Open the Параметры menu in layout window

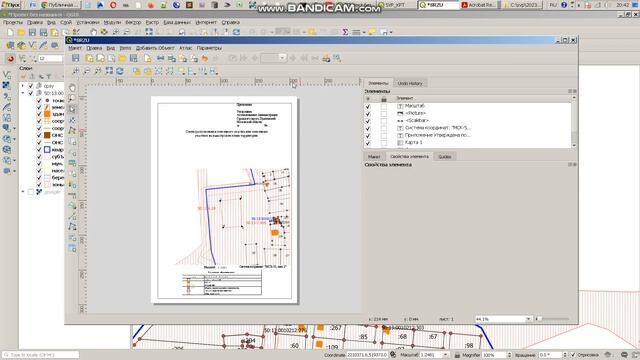coord(209,48)
